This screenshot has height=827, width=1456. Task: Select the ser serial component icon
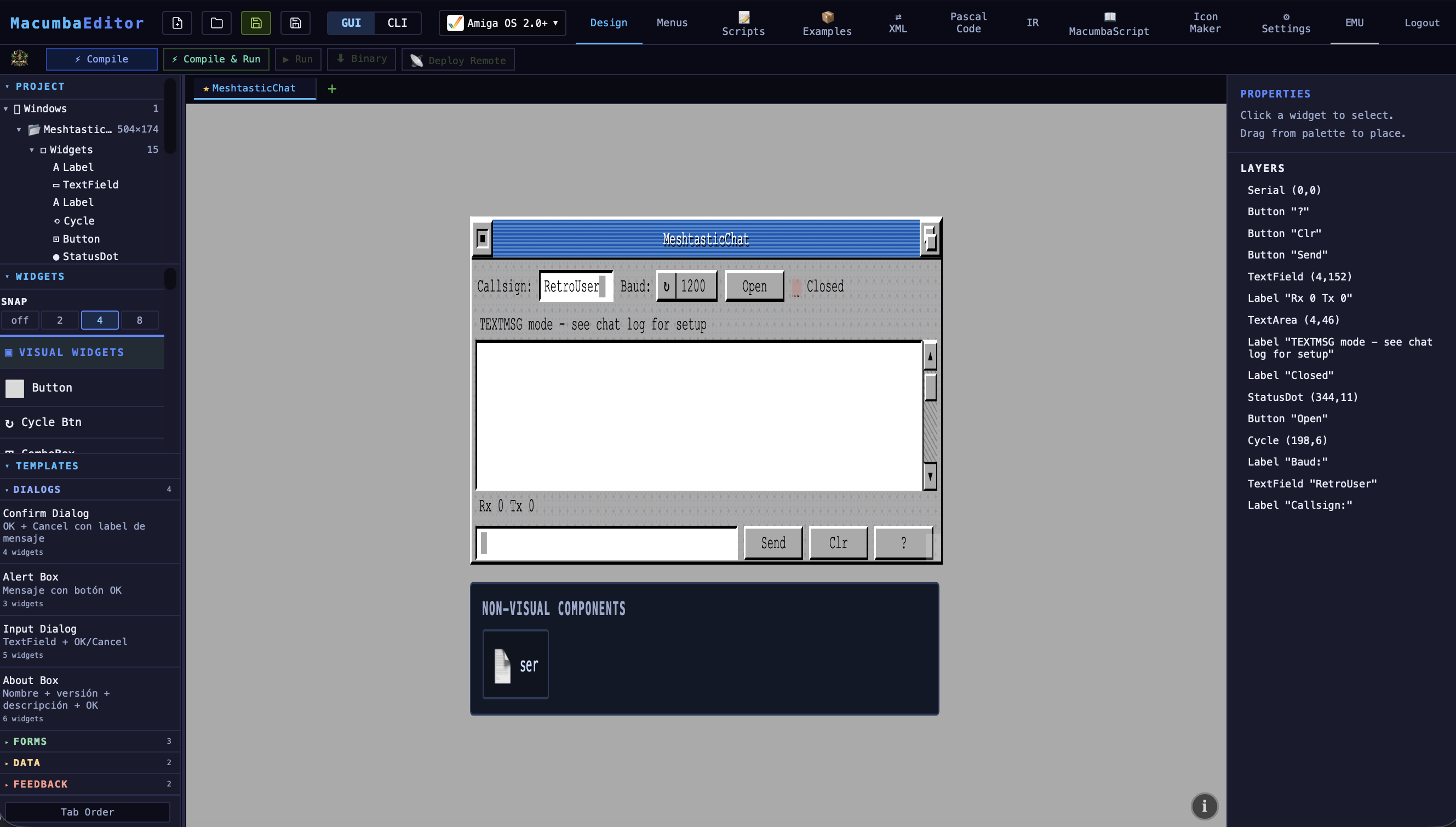515,664
